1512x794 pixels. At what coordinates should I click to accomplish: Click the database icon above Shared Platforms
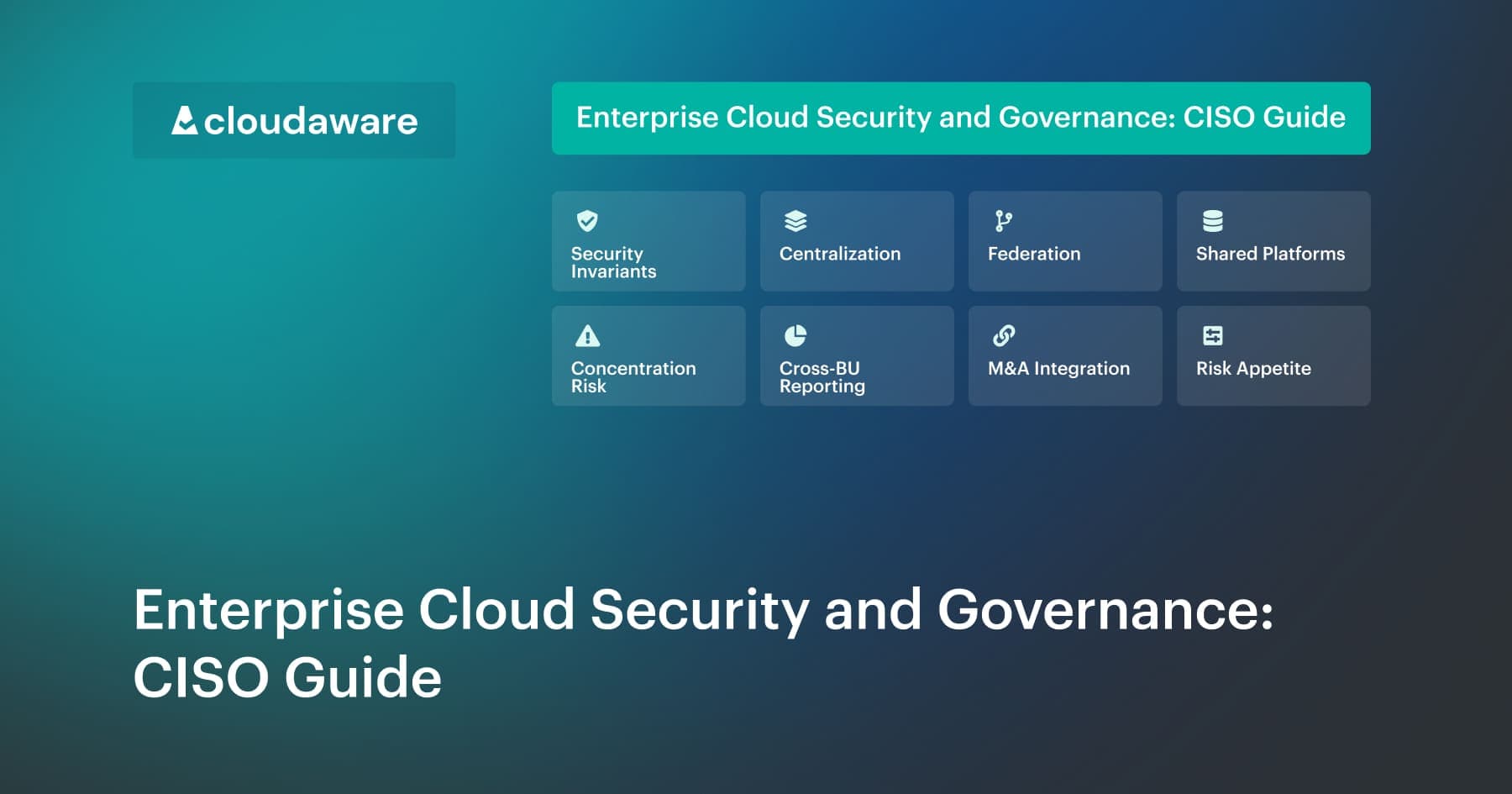[x=1212, y=221]
